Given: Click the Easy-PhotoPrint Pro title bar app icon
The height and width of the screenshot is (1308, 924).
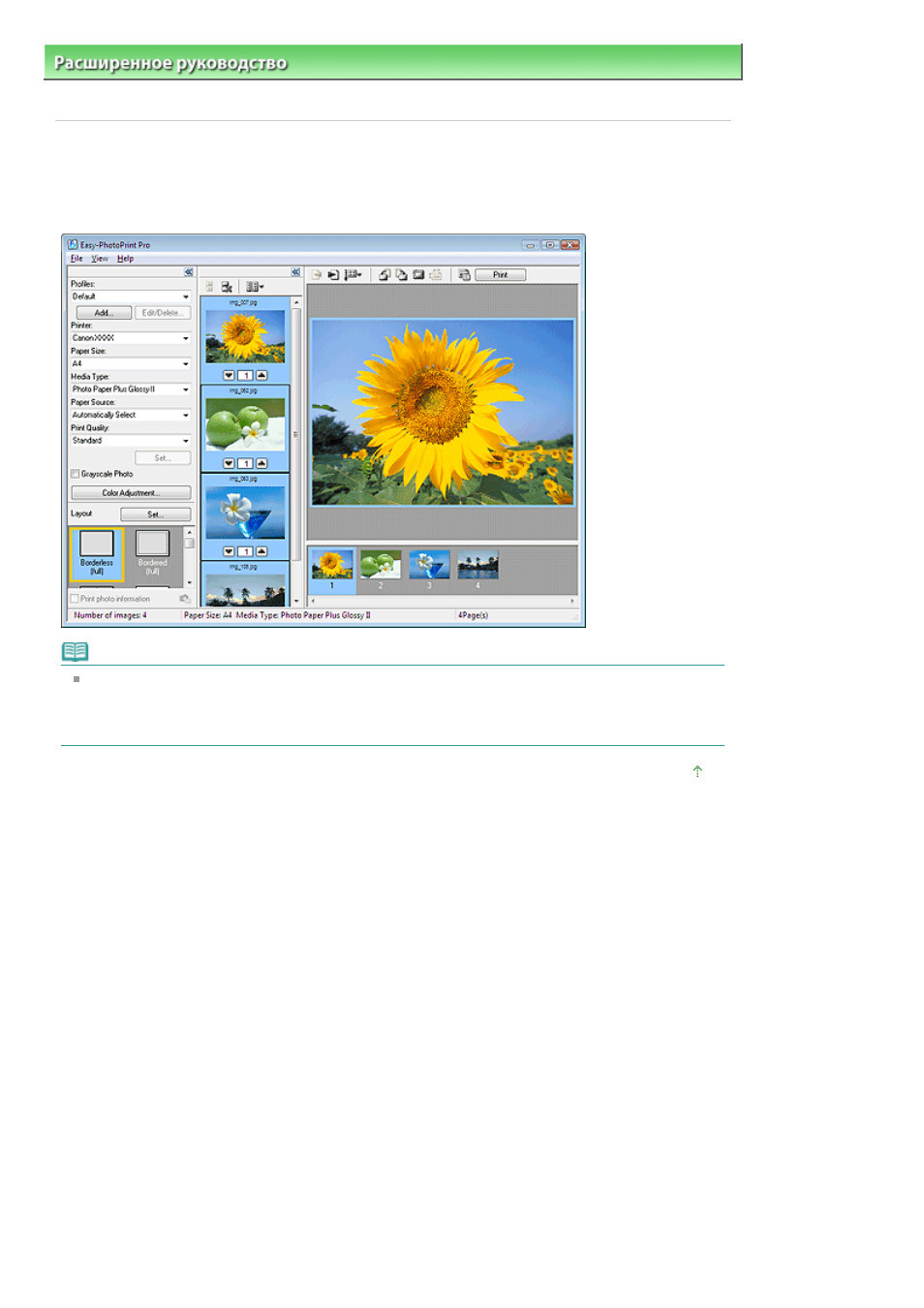Looking at the screenshot, I should click(x=73, y=245).
